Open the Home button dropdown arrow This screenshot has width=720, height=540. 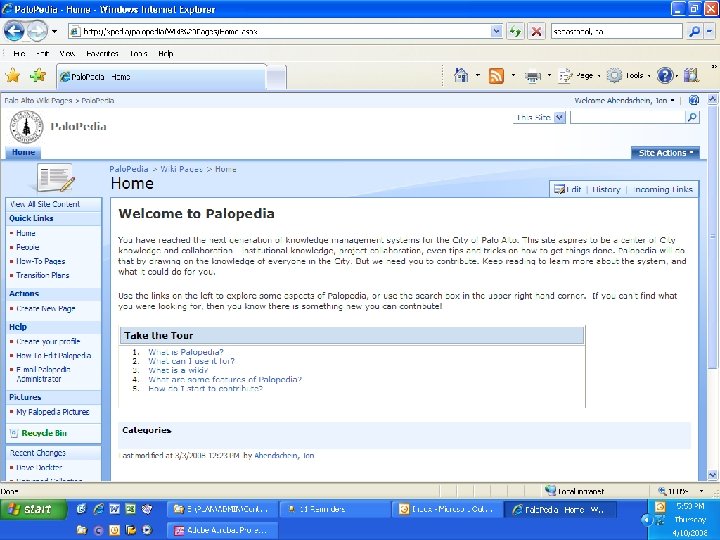pos(478,75)
